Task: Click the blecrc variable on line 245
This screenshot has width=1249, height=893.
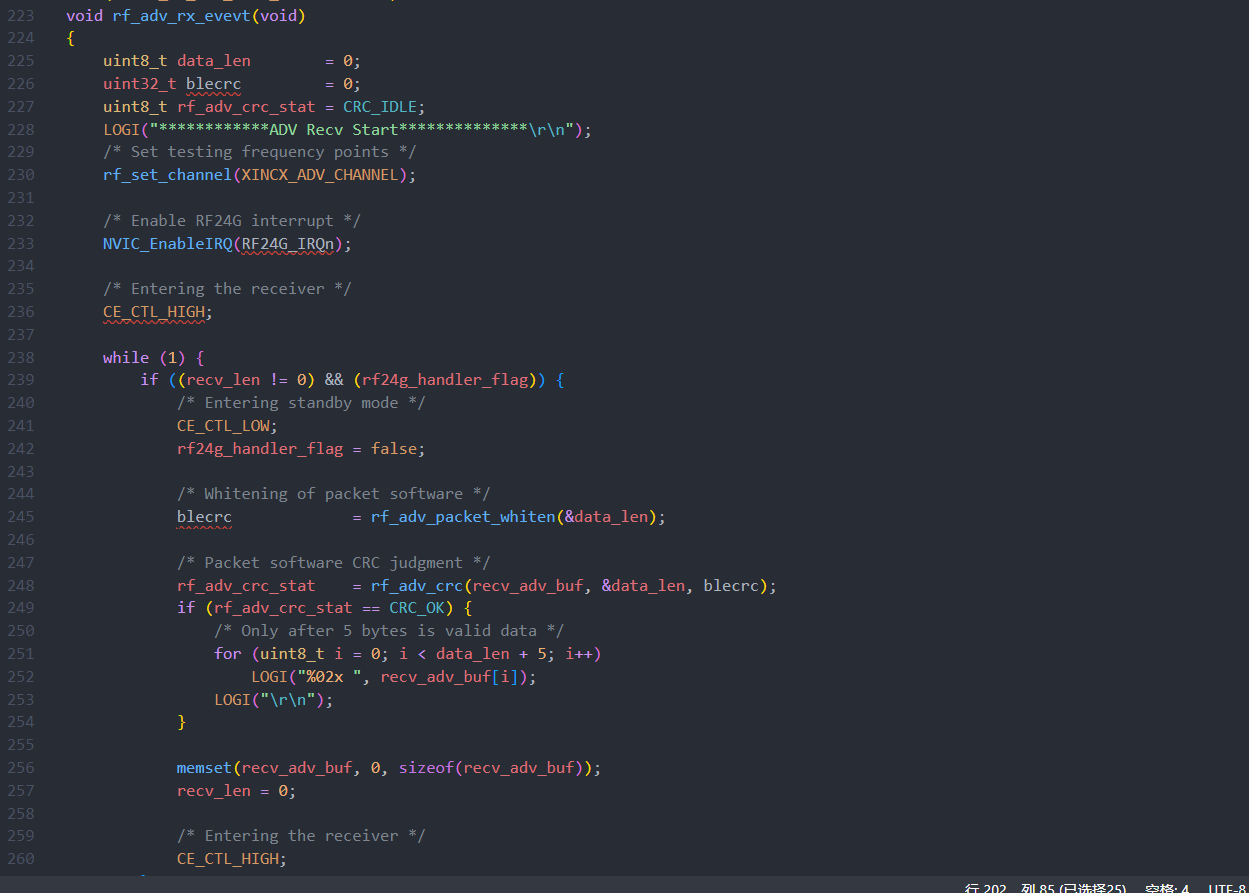Action: 204,516
